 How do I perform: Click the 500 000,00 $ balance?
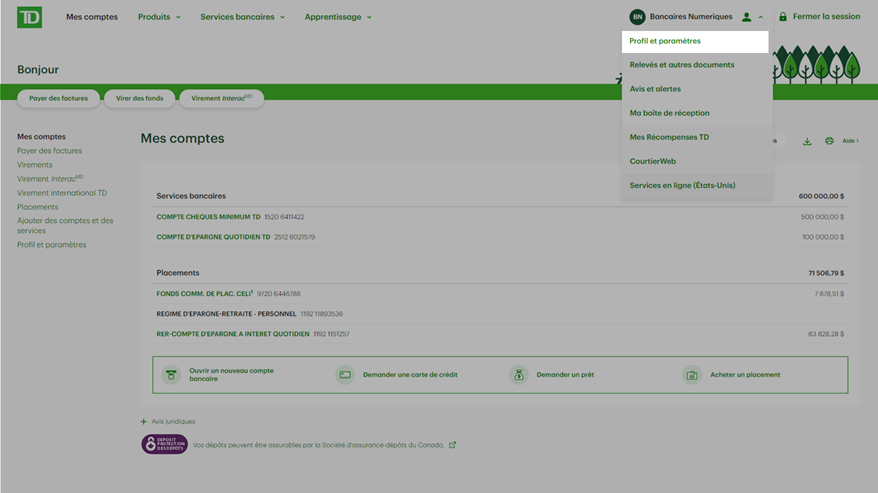822,217
